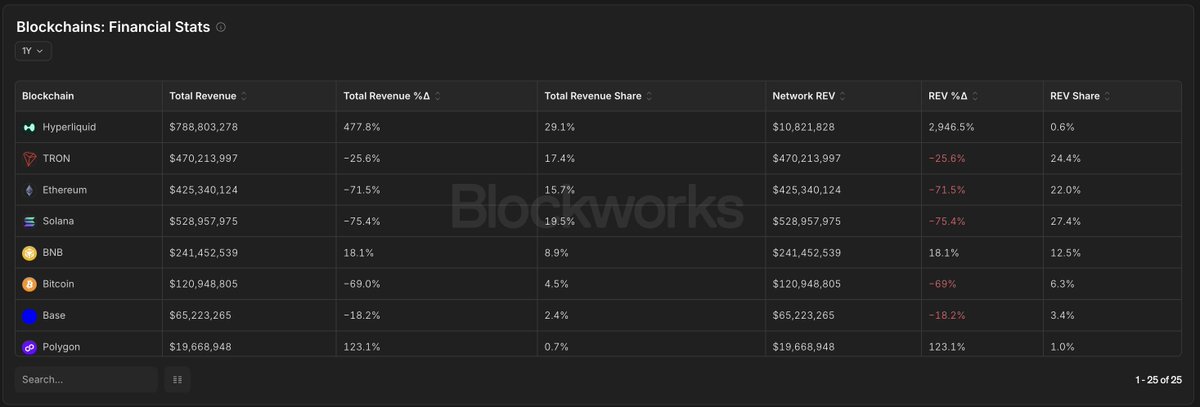The image size is (1200, 407).
Task: Click the BNB coin icon
Action: [29, 253]
